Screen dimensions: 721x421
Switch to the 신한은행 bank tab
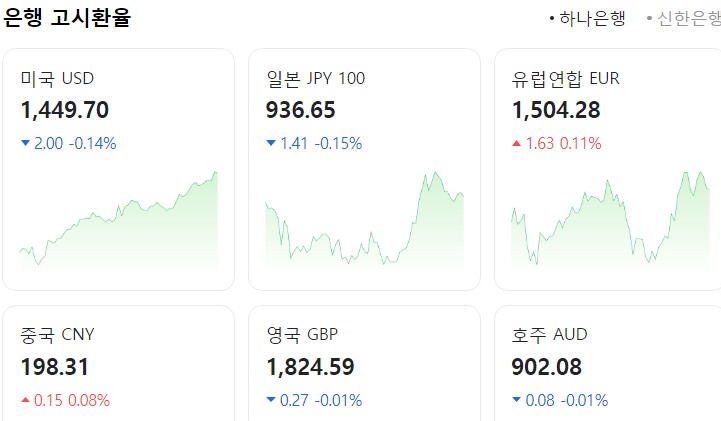click(x=688, y=18)
